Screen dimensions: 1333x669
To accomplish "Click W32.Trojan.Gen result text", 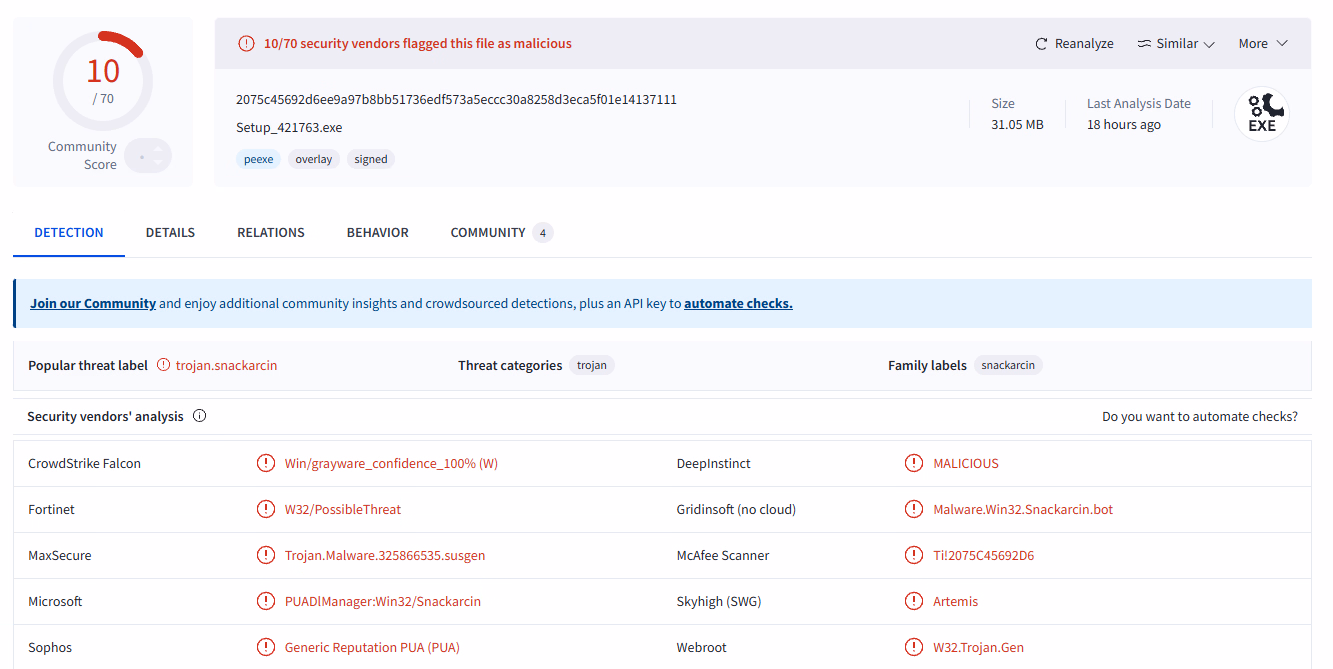I will point(979,647).
